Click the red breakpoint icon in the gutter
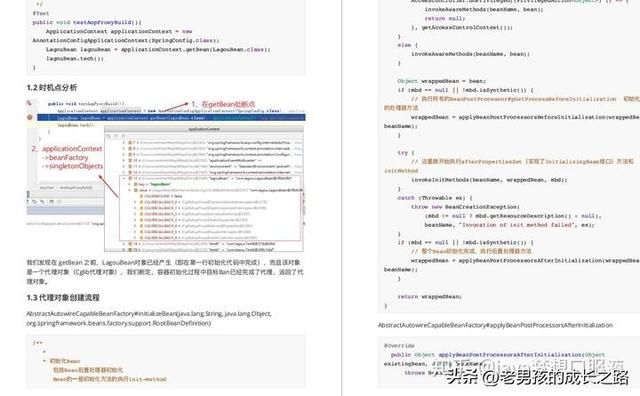The height and width of the screenshot is (396, 640). (x=29, y=117)
